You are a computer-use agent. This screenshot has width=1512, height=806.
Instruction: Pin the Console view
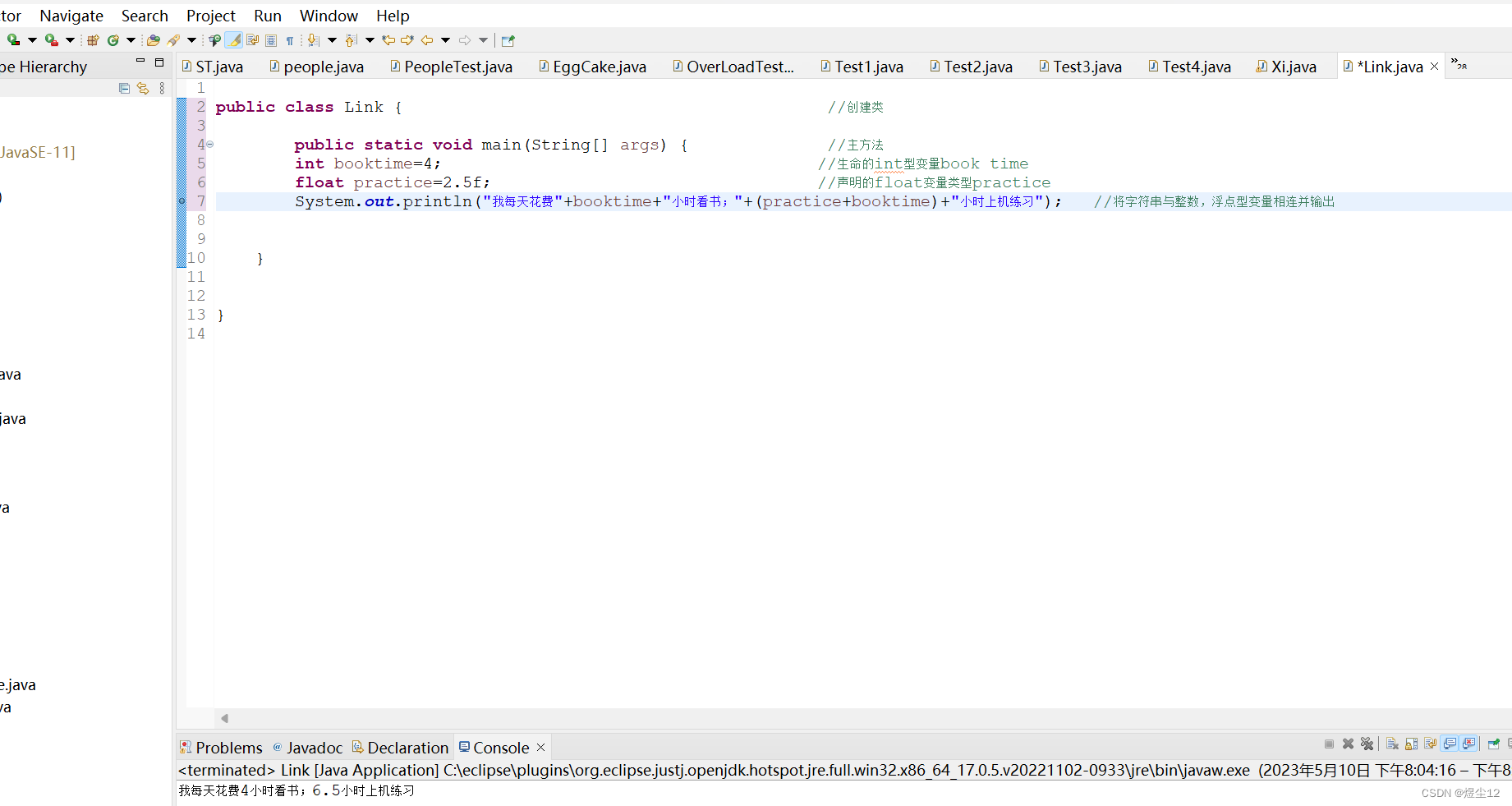(x=1494, y=744)
